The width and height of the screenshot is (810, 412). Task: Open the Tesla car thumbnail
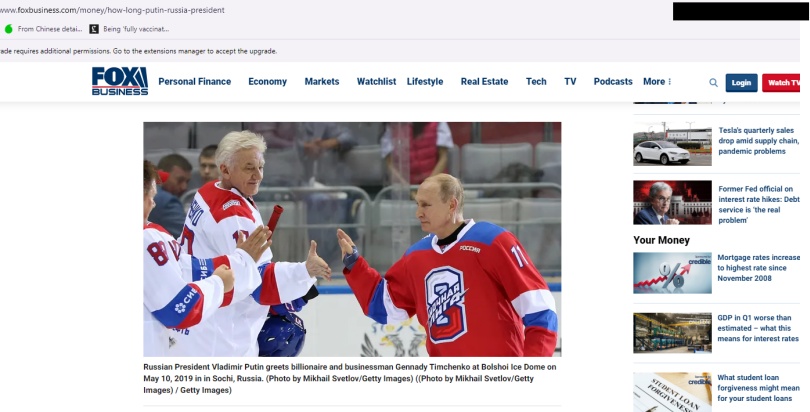672,145
